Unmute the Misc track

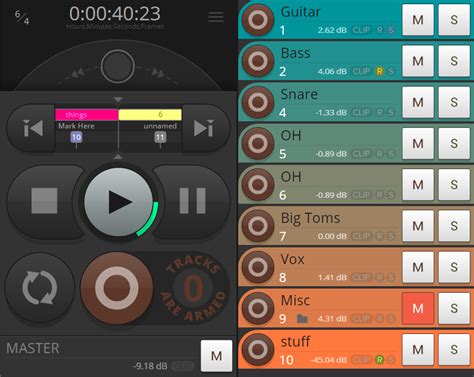(x=418, y=309)
